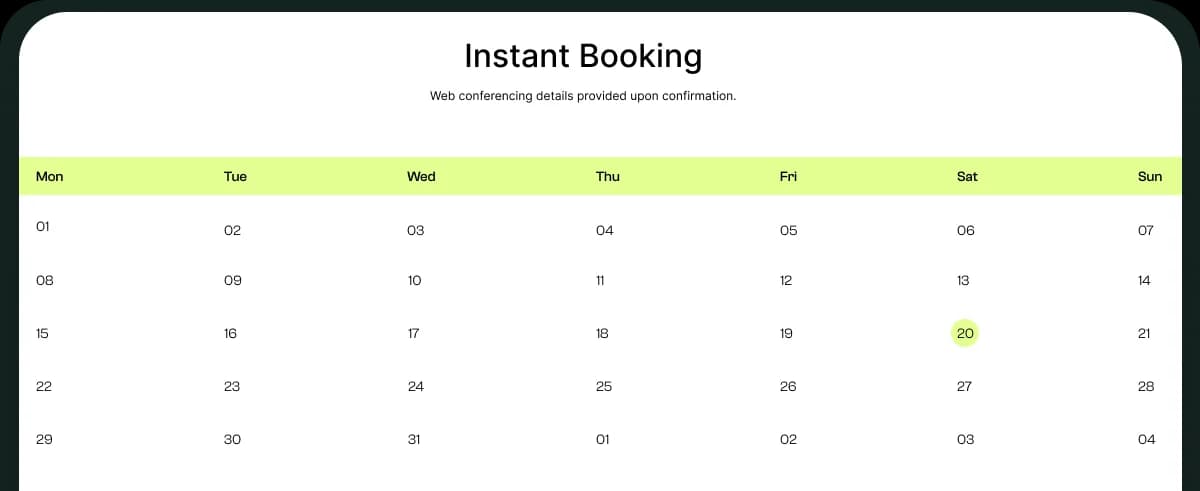Image resolution: width=1200 pixels, height=491 pixels.
Task: Select Saturday the 27th
Action: [964, 387]
